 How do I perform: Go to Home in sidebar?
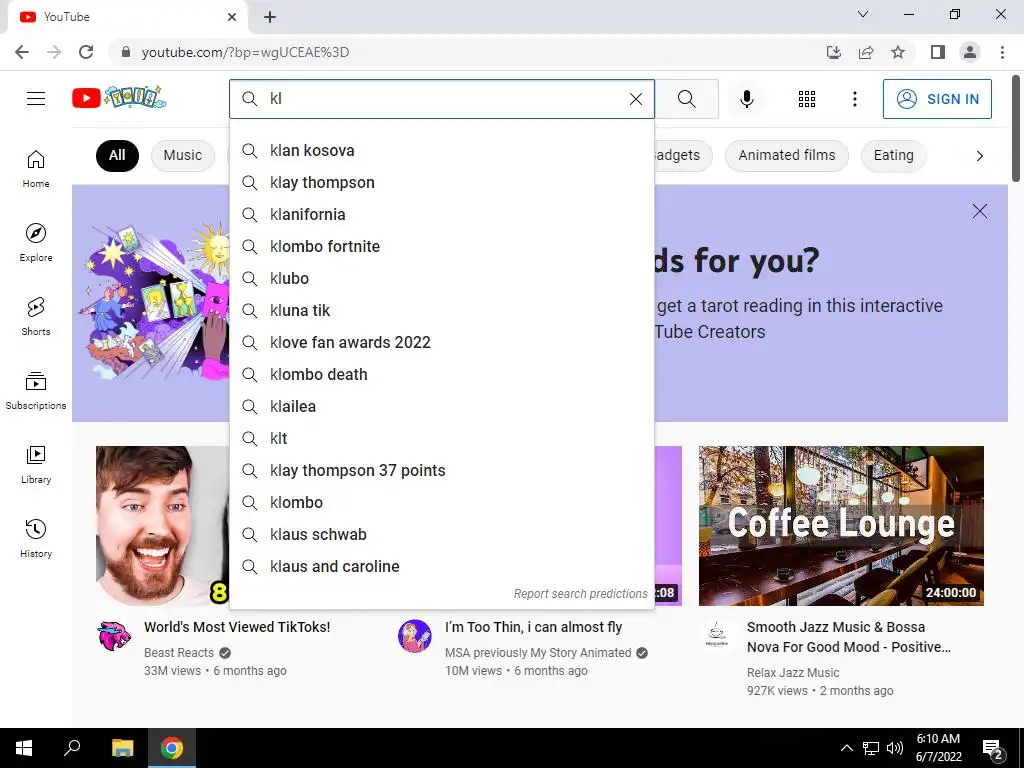coord(36,168)
